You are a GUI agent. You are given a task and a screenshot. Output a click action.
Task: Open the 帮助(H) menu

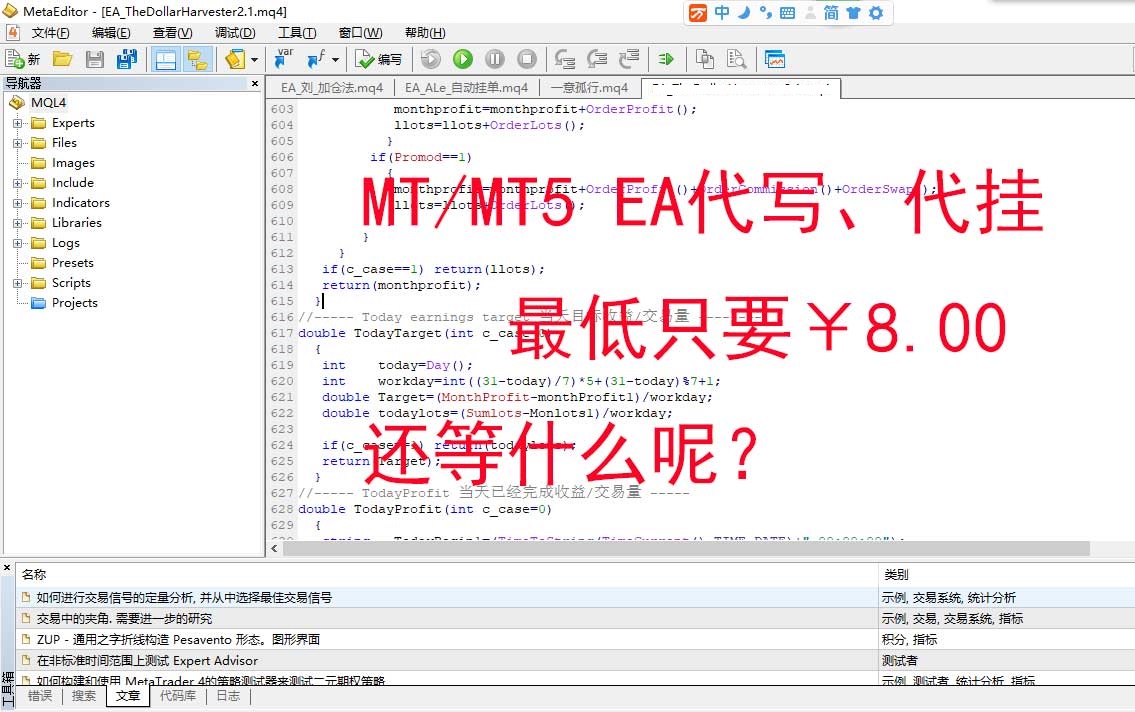click(x=426, y=33)
